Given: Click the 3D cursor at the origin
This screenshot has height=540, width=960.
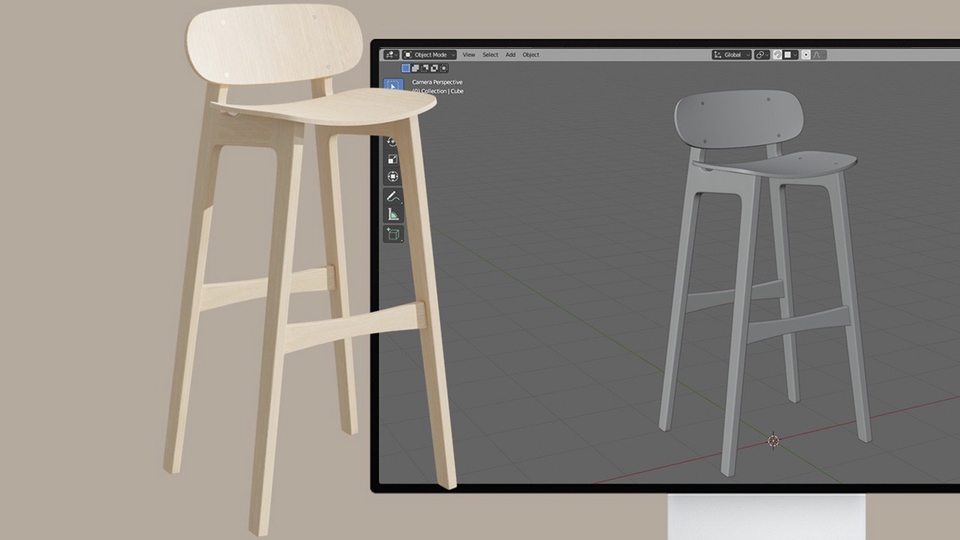Looking at the screenshot, I should (773, 440).
